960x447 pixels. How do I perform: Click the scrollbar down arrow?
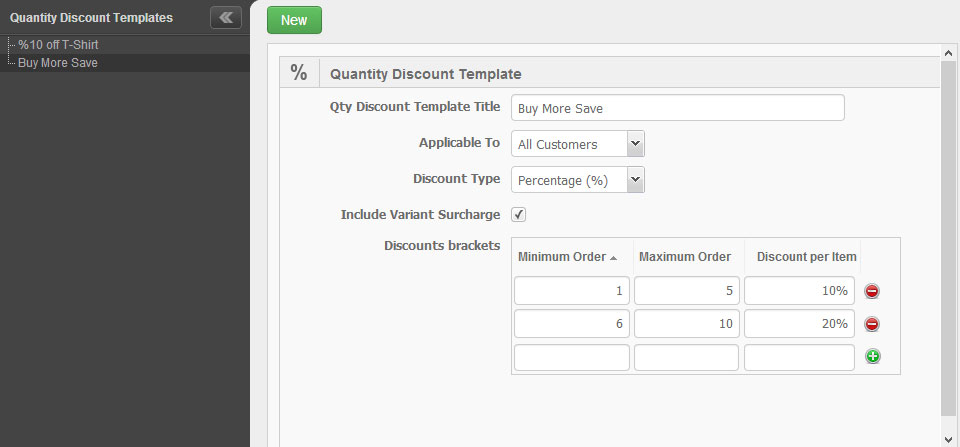[948, 438]
